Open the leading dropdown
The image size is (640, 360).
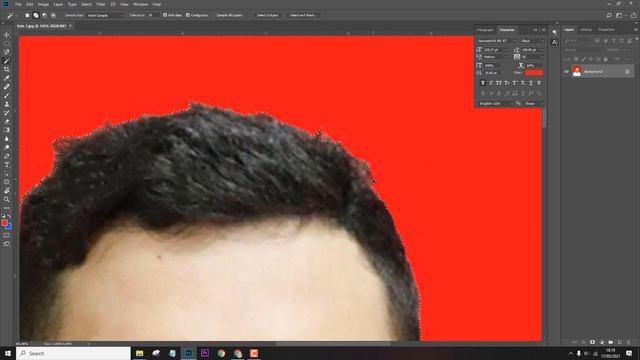coord(533,50)
